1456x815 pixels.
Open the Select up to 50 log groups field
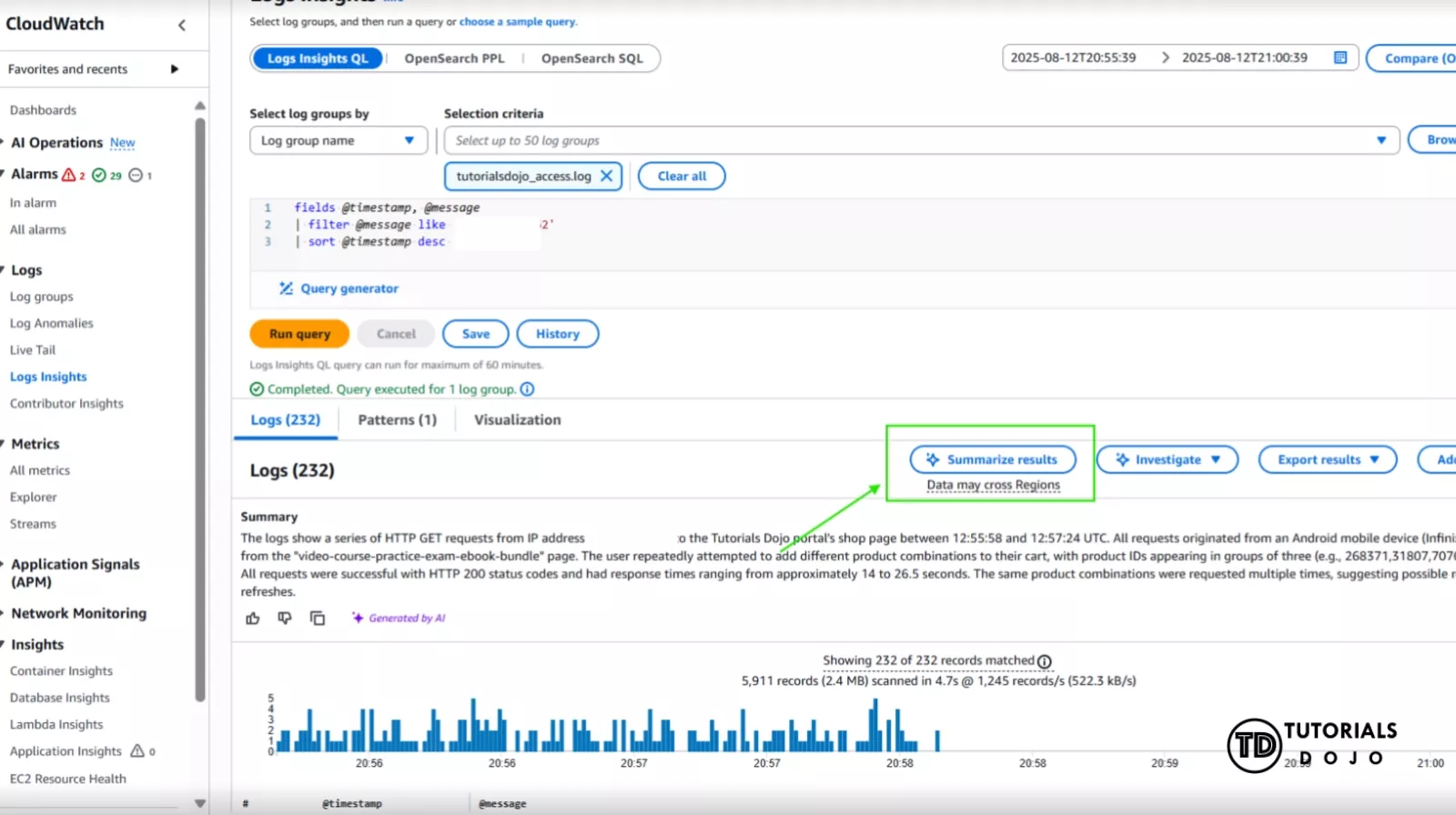922,140
